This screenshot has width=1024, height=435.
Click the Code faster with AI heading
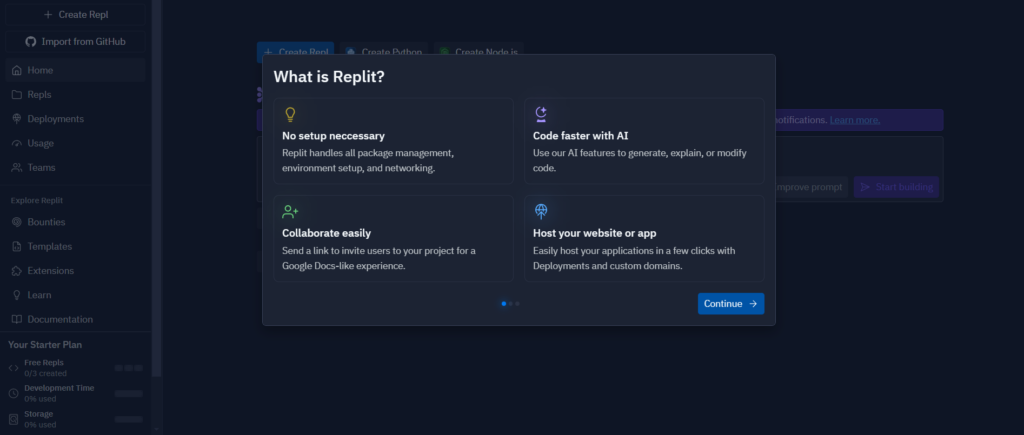[581, 136]
